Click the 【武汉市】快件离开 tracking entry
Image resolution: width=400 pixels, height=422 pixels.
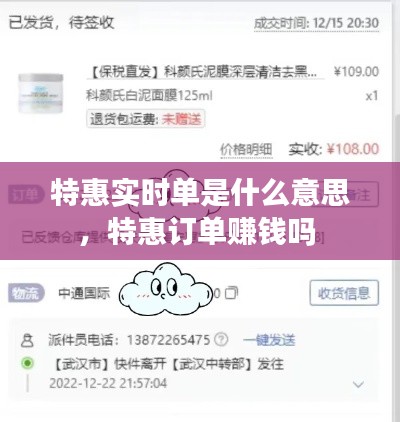click(168, 364)
